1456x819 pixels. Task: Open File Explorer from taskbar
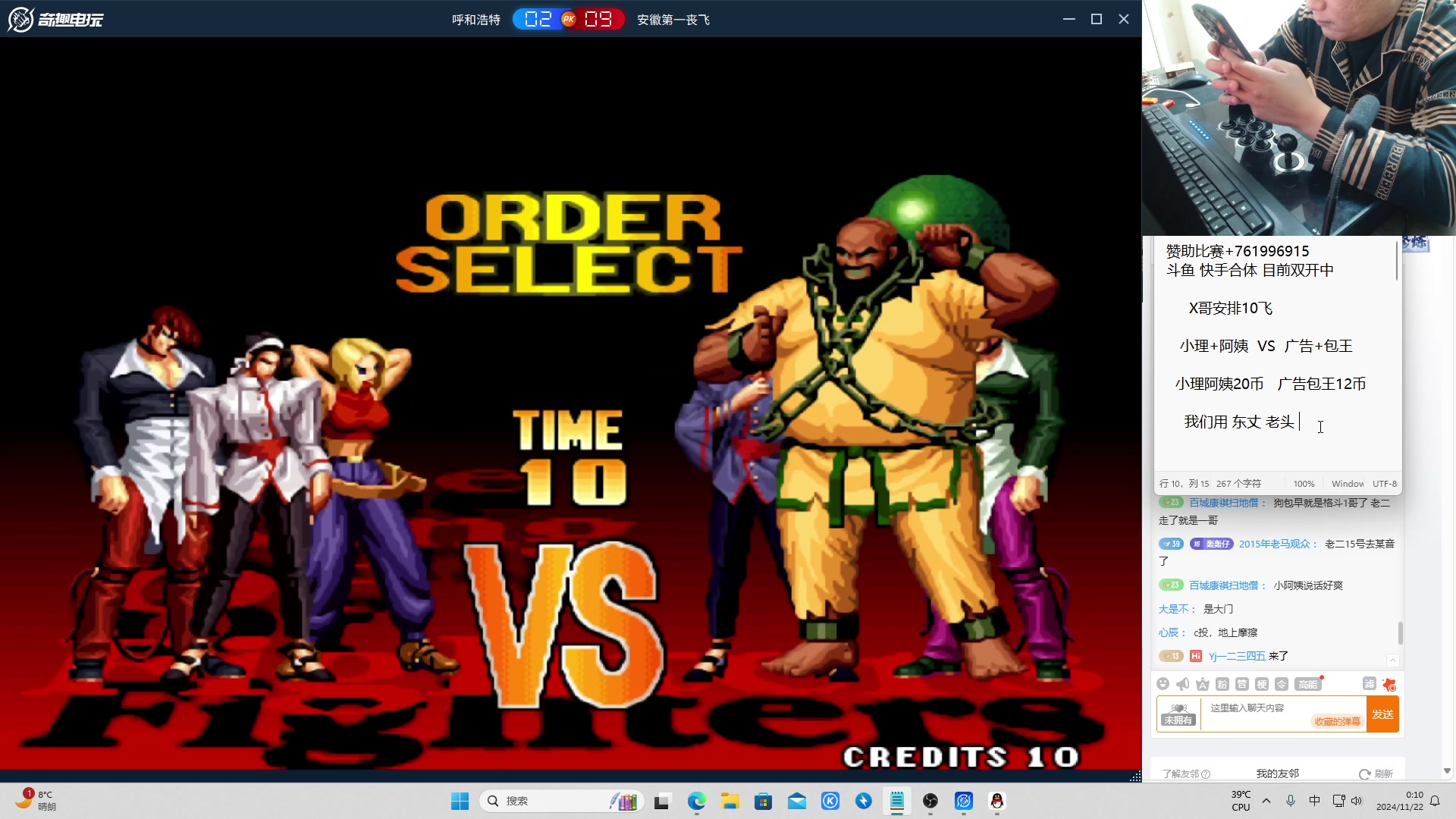tap(730, 801)
